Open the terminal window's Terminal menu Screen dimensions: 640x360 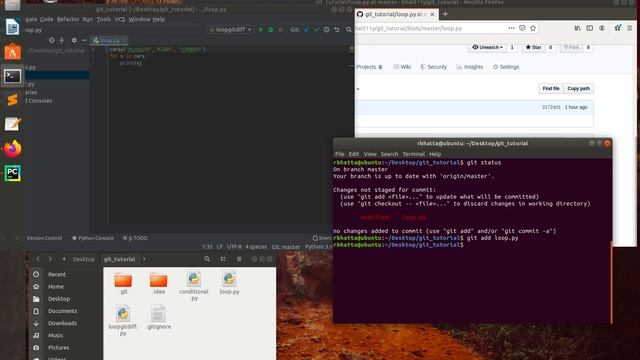click(x=413, y=154)
